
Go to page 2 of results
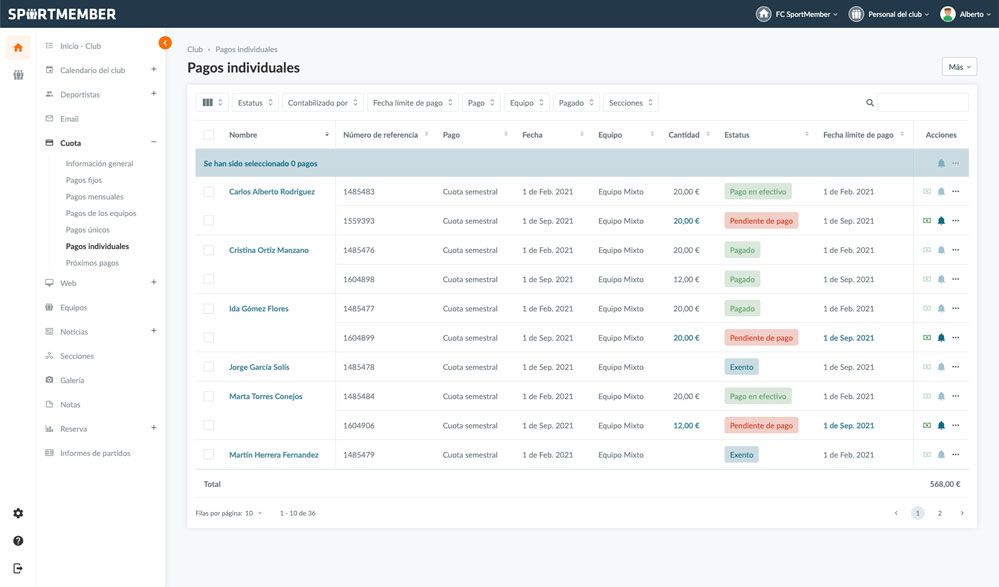939,513
